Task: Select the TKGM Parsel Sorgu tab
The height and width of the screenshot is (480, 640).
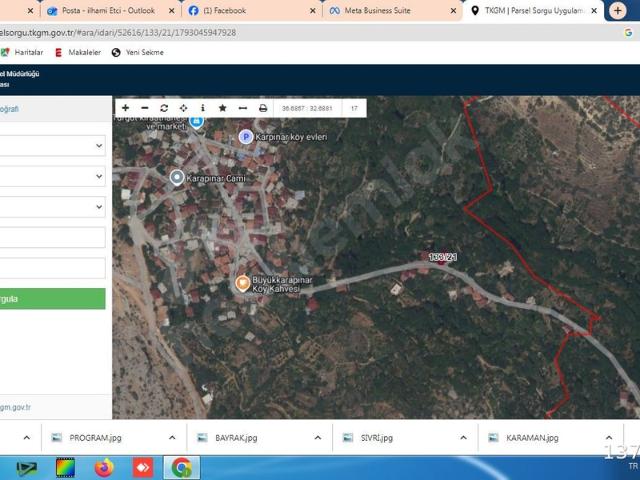Action: point(534,11)
